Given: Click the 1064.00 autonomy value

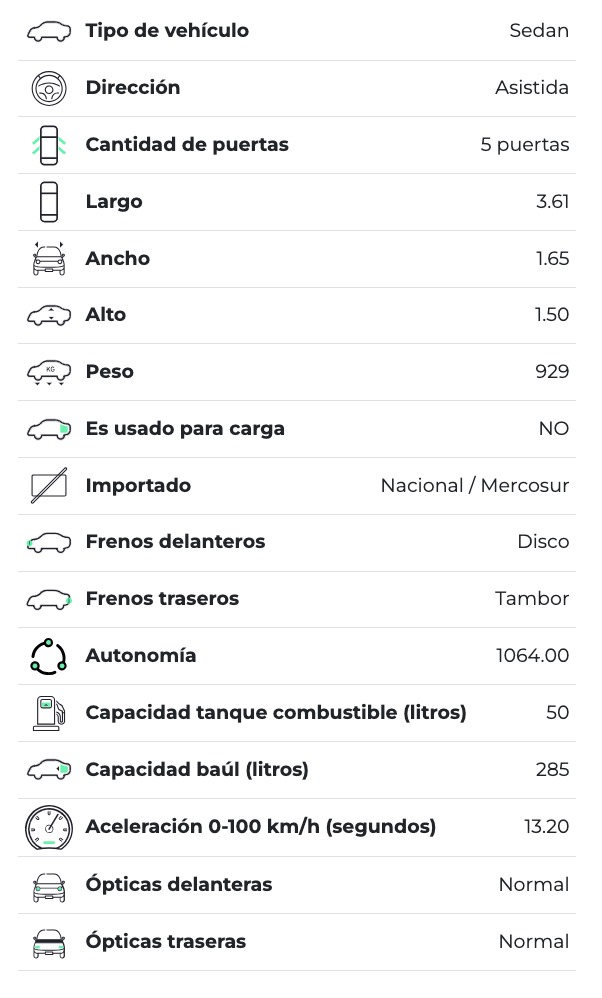Looking at the screenshot, I should pos(532,656).
